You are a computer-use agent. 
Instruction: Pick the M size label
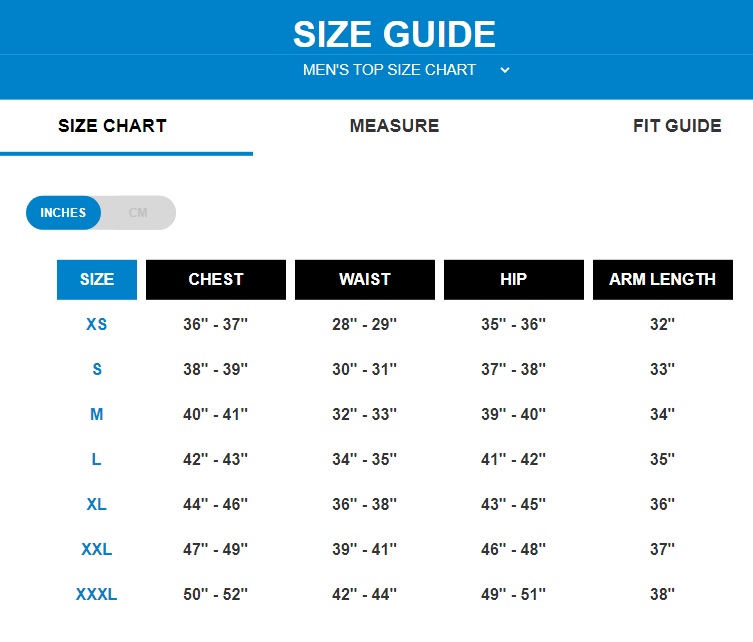point(97,415)
